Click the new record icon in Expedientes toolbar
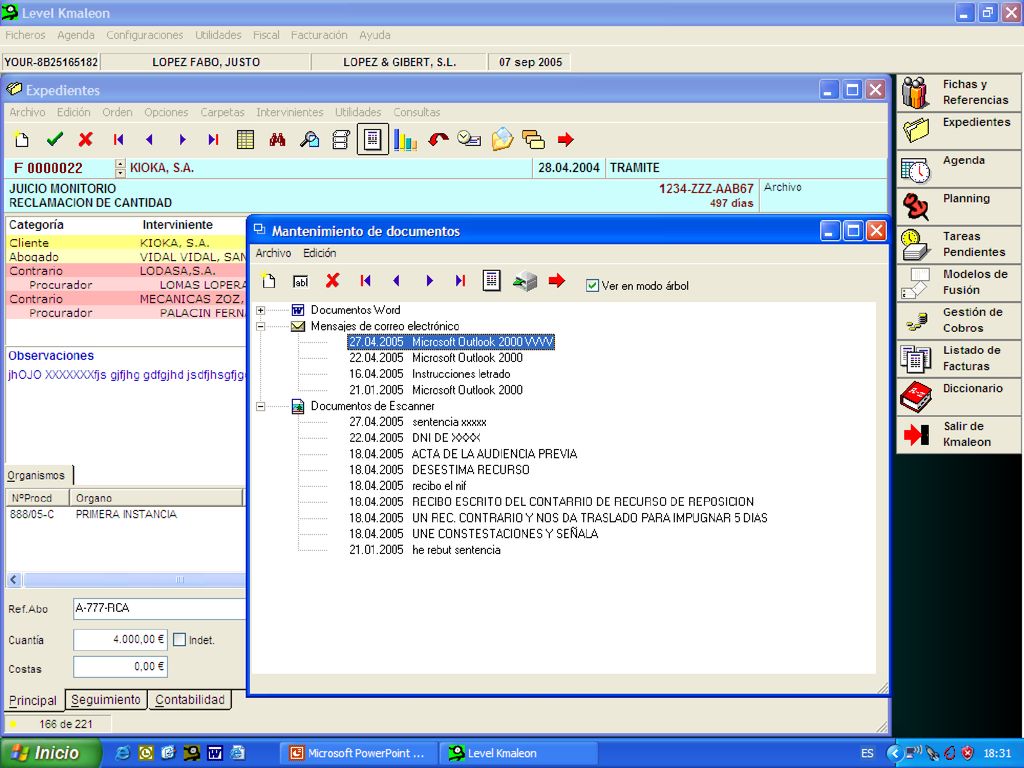The height and width of the screenshot is (768, 1024). pos(22,139)
